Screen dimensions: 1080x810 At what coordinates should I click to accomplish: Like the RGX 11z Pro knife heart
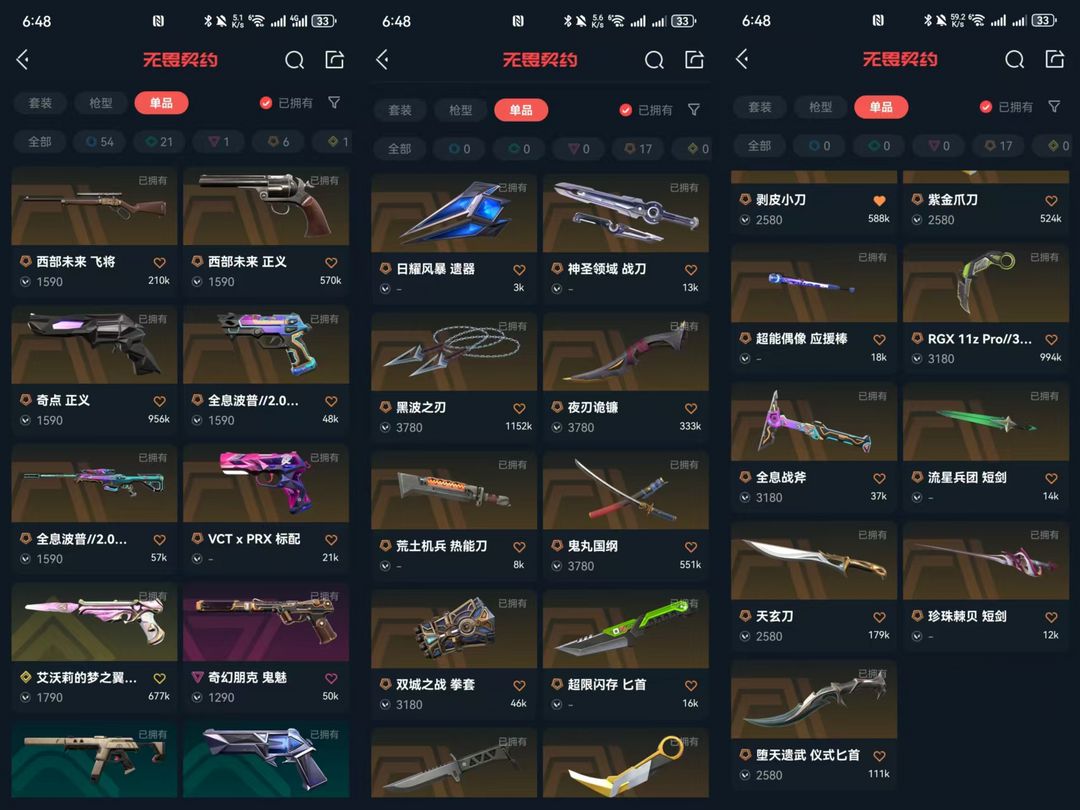coord(1051,340)
